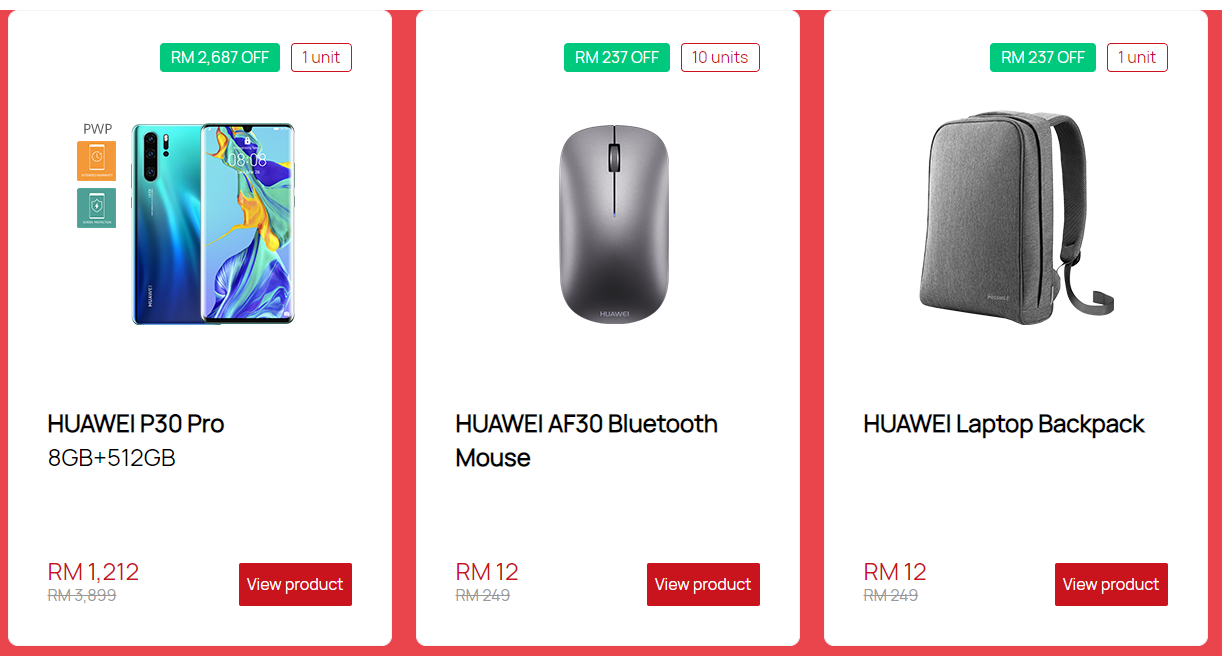Open the HUAWEI P30 Pro title link

(x=136, y=424)
